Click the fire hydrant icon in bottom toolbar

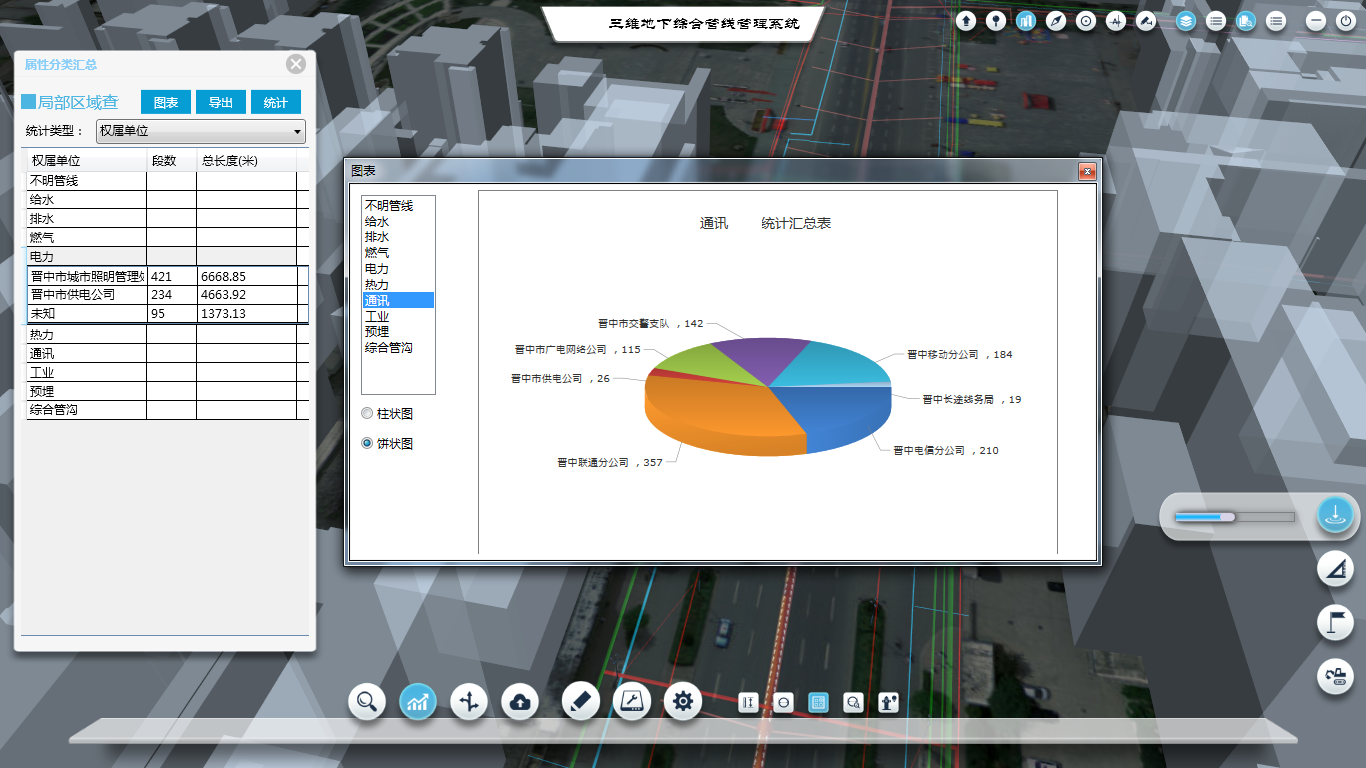click(888, 702)
